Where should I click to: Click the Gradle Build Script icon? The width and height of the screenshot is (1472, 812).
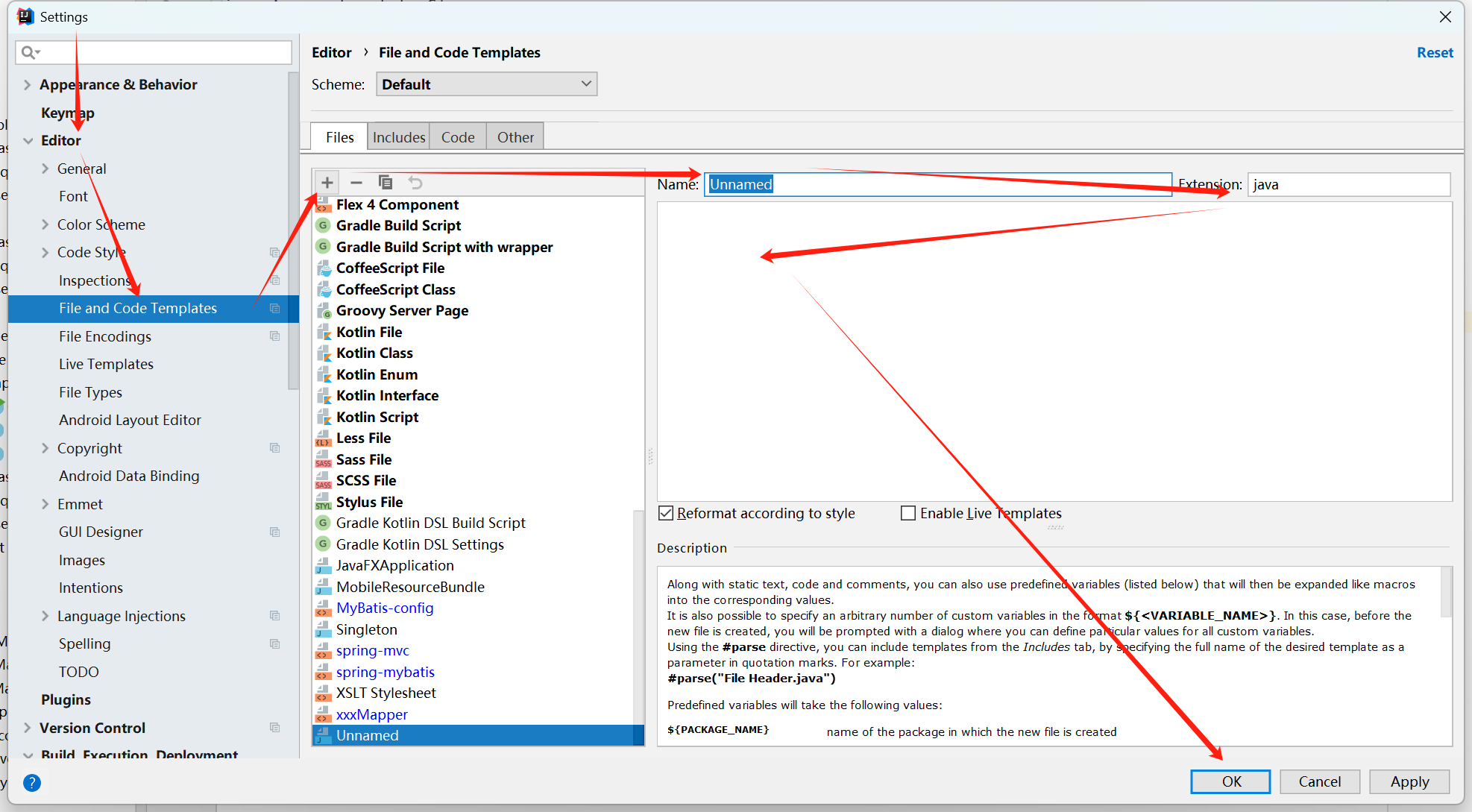[x=324, y=225]
